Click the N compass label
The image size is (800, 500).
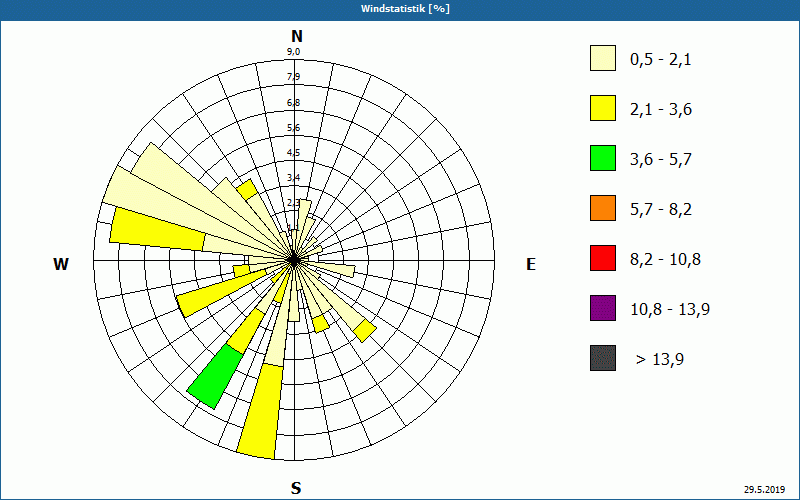(297, 36)
